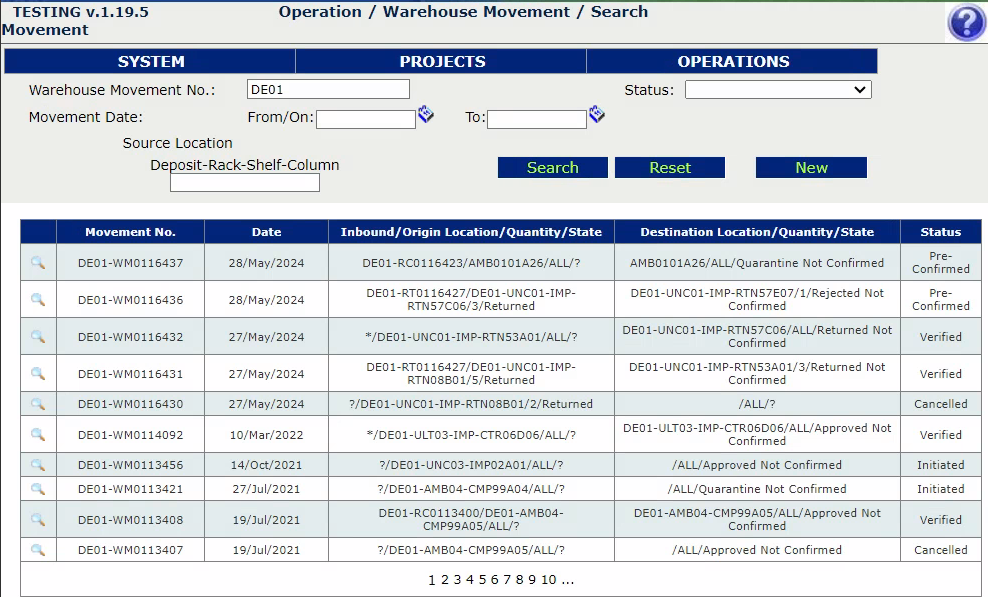This screenshot has width=988, height=597.
Task: Click Inbound/Origin Location/Quantity/State header
Action: [x=471, y=232]
